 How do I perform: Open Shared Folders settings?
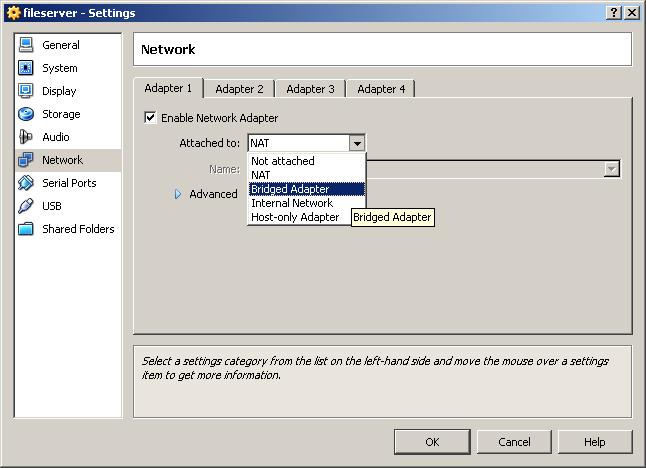coord(78,229)
